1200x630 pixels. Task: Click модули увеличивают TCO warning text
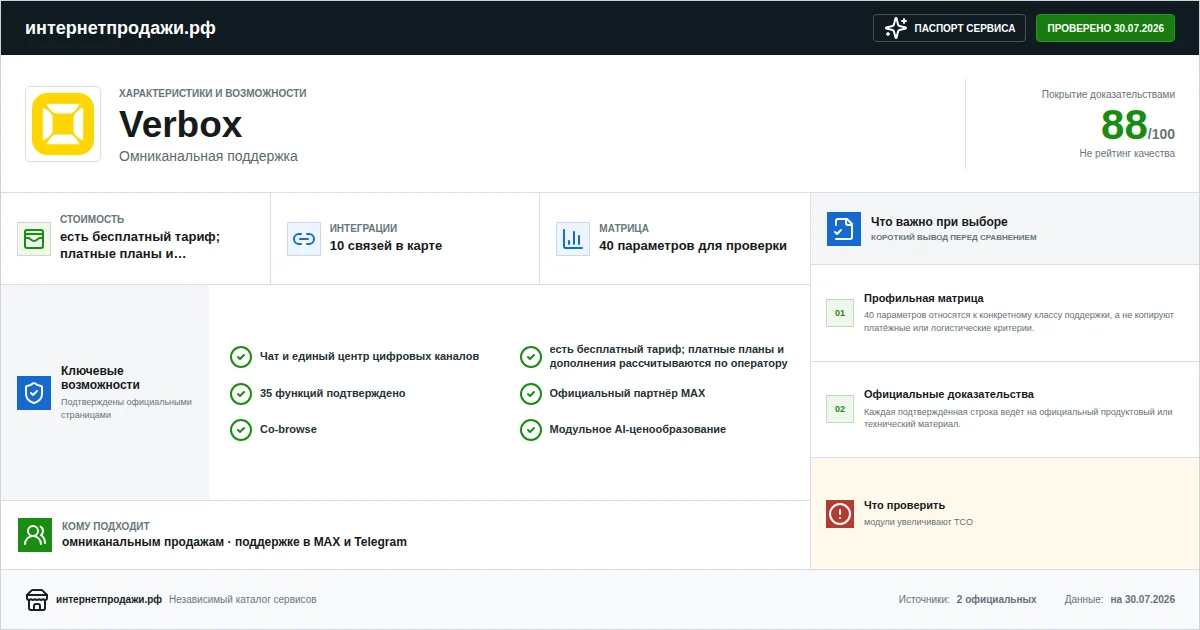coord(918,522)
